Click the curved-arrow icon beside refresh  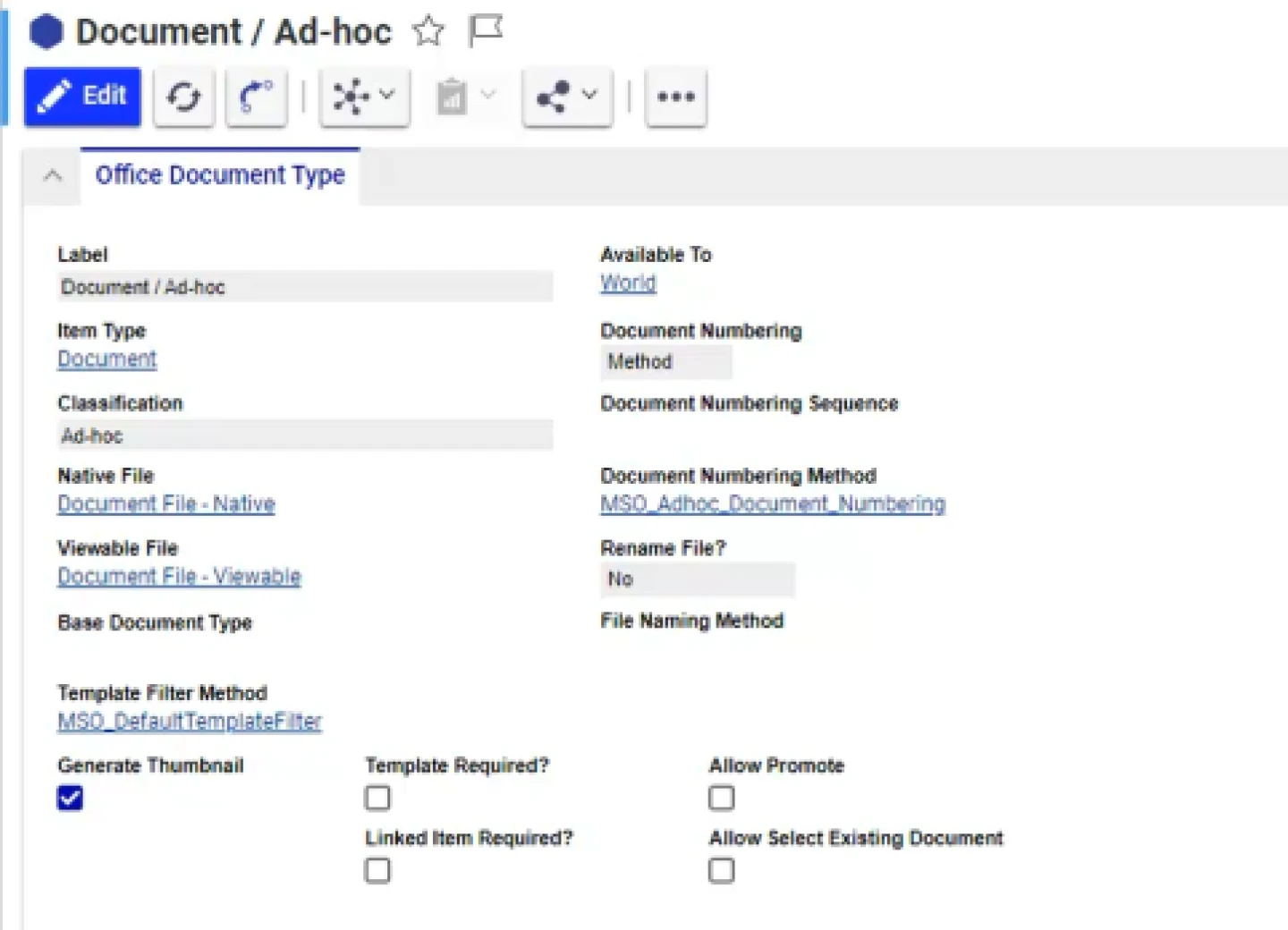click(257, 97)
